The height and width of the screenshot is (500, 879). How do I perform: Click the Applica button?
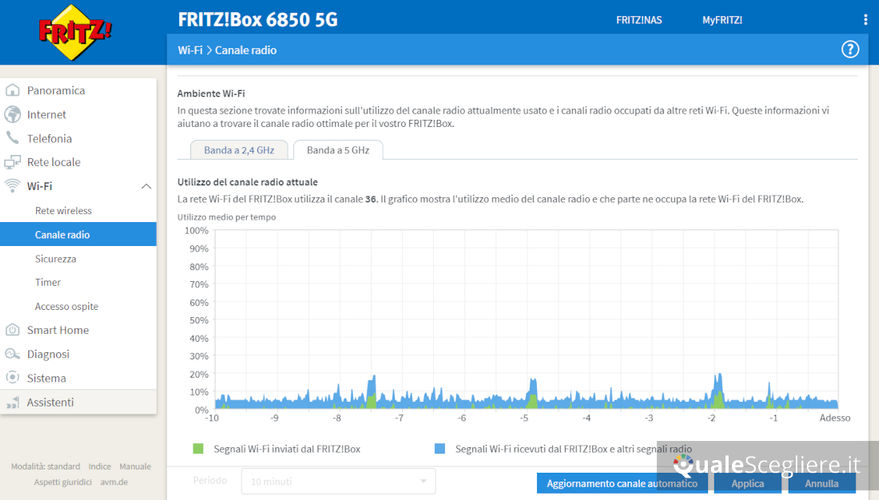coord(747,484)
